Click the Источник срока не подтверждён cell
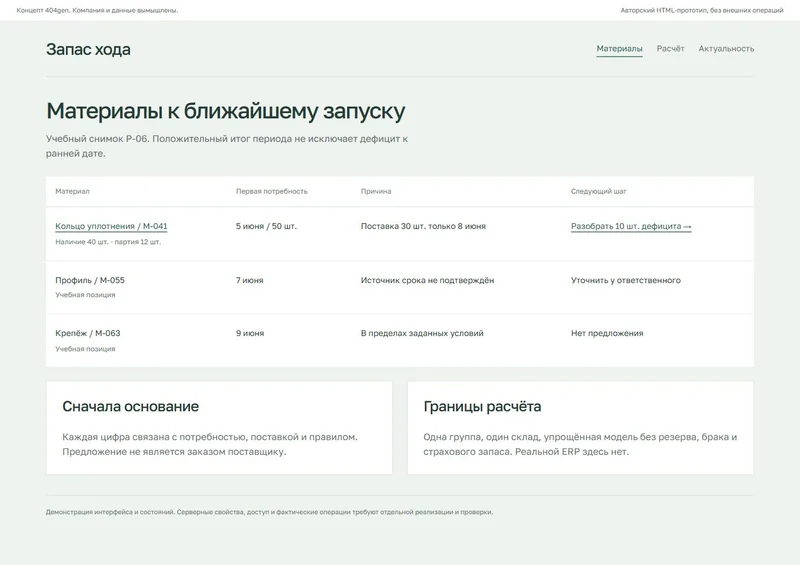The image size is (800, 565). 428,280
